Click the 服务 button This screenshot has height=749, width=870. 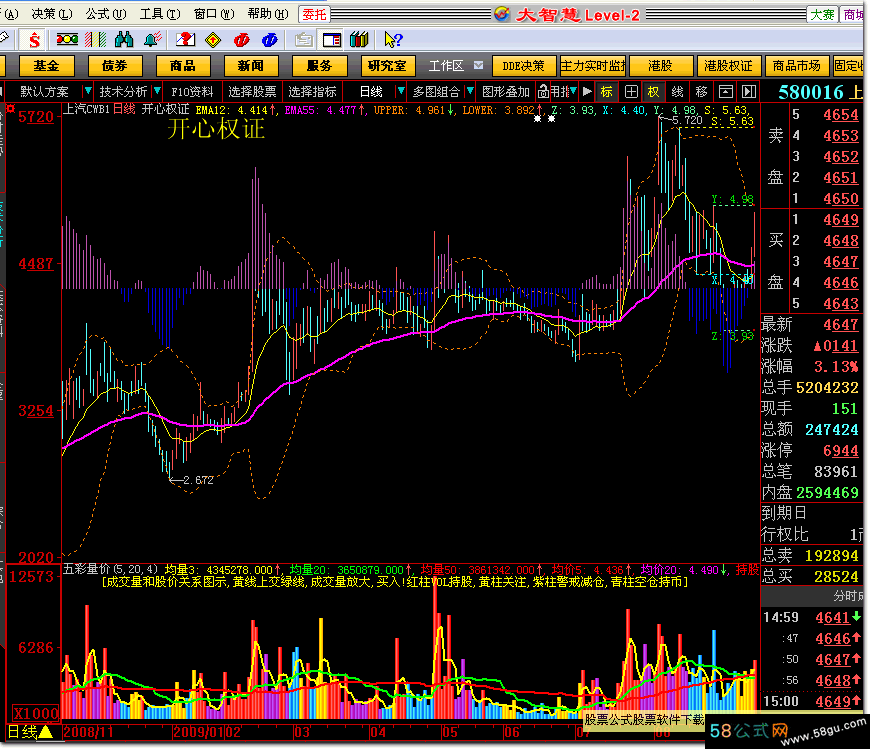tap(320, 65)
